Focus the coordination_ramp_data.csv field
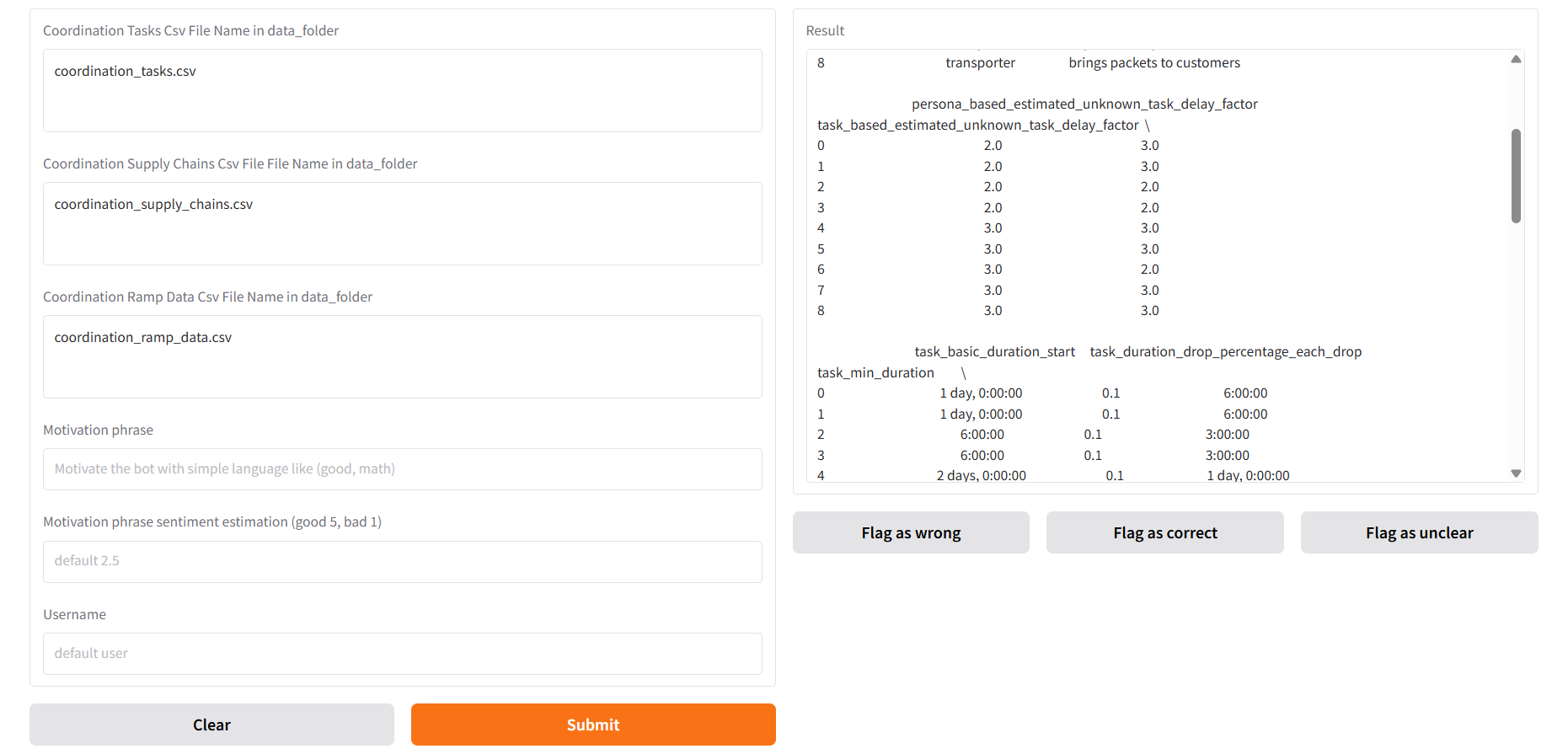 click(x=403, y=356)
